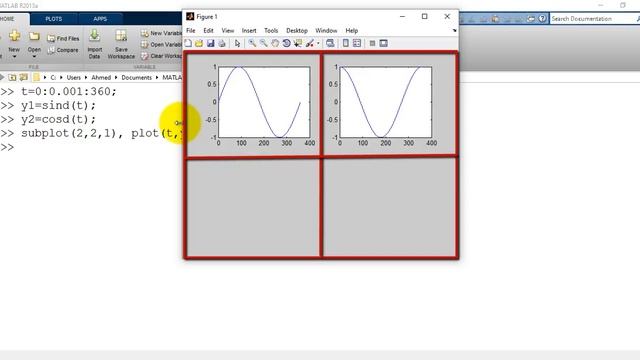Expand the New dropdown arrow
This screenshot has height=360, width=640.
(x=14, y=57)
